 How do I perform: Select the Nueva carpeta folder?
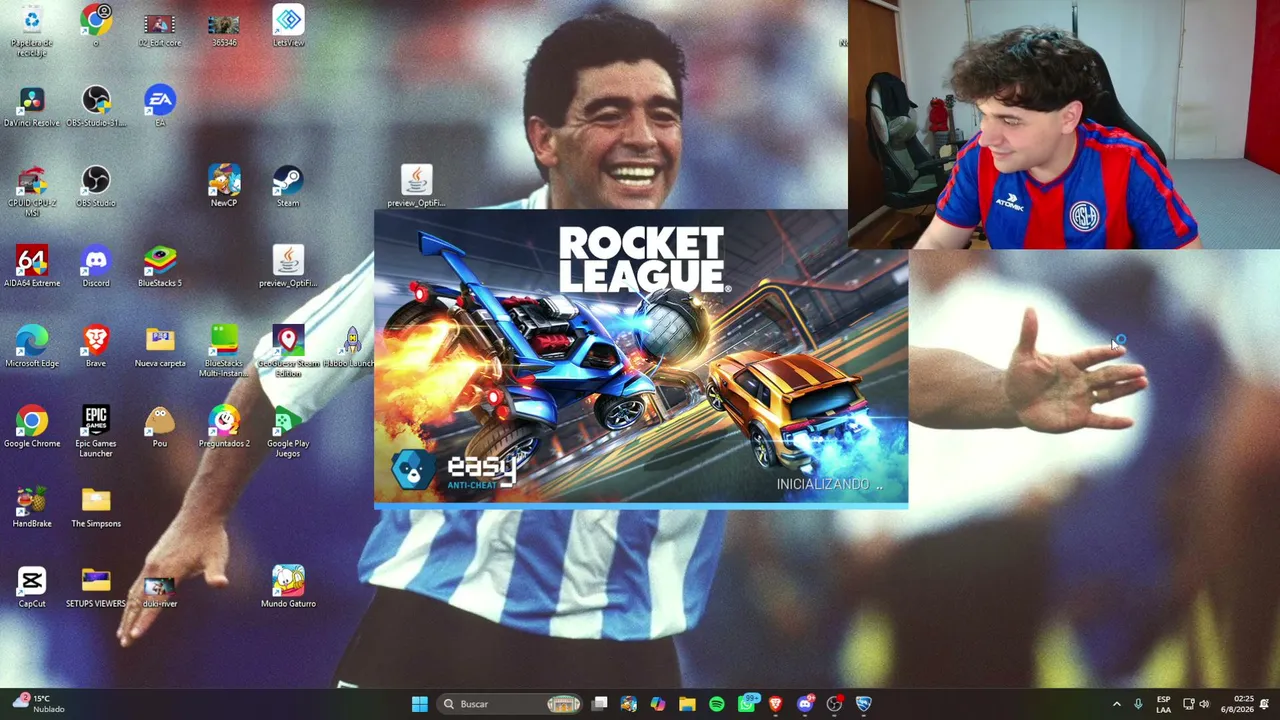(160, 347)
